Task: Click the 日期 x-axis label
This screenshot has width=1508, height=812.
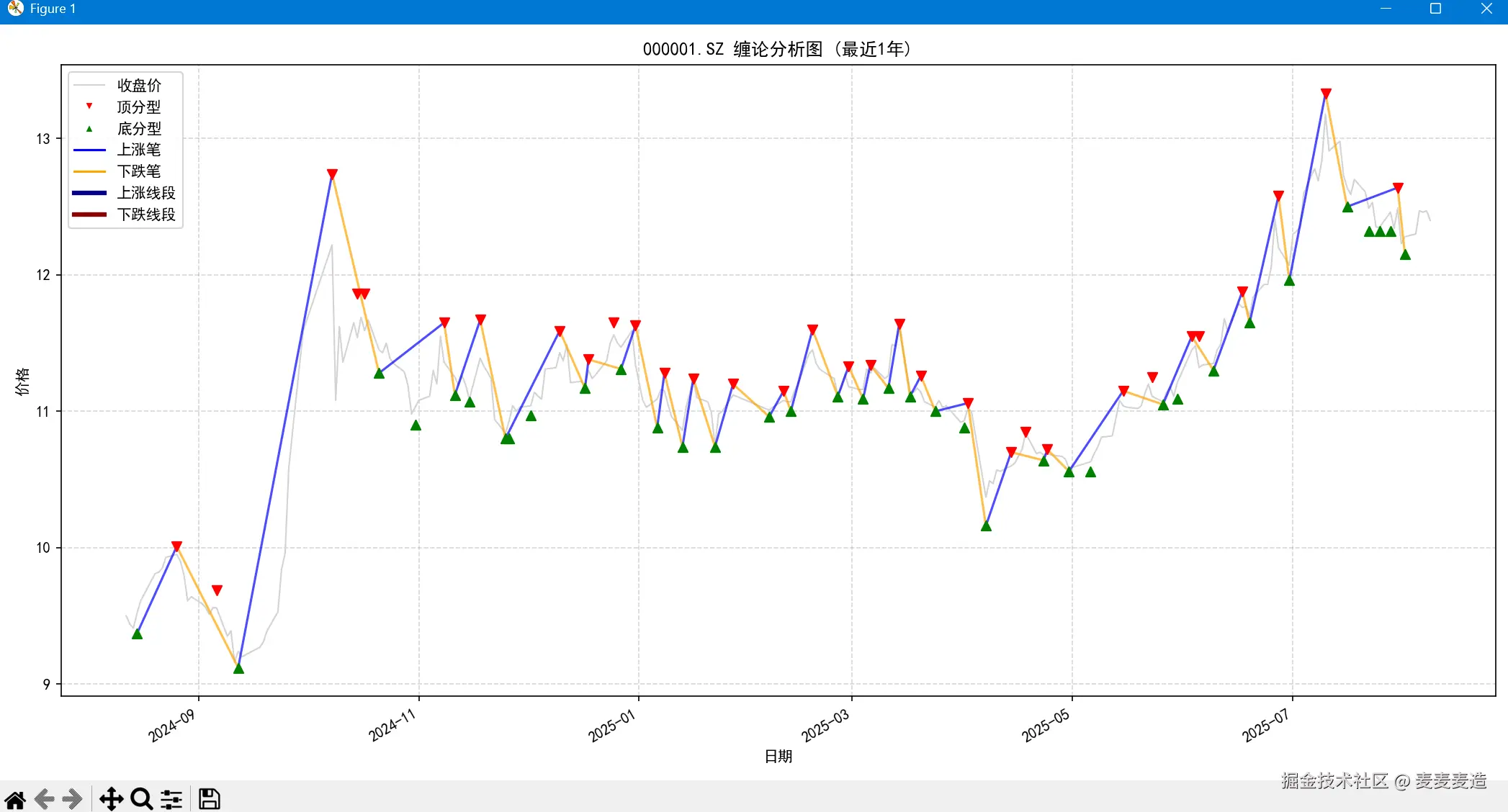Action: click(778, 756)
